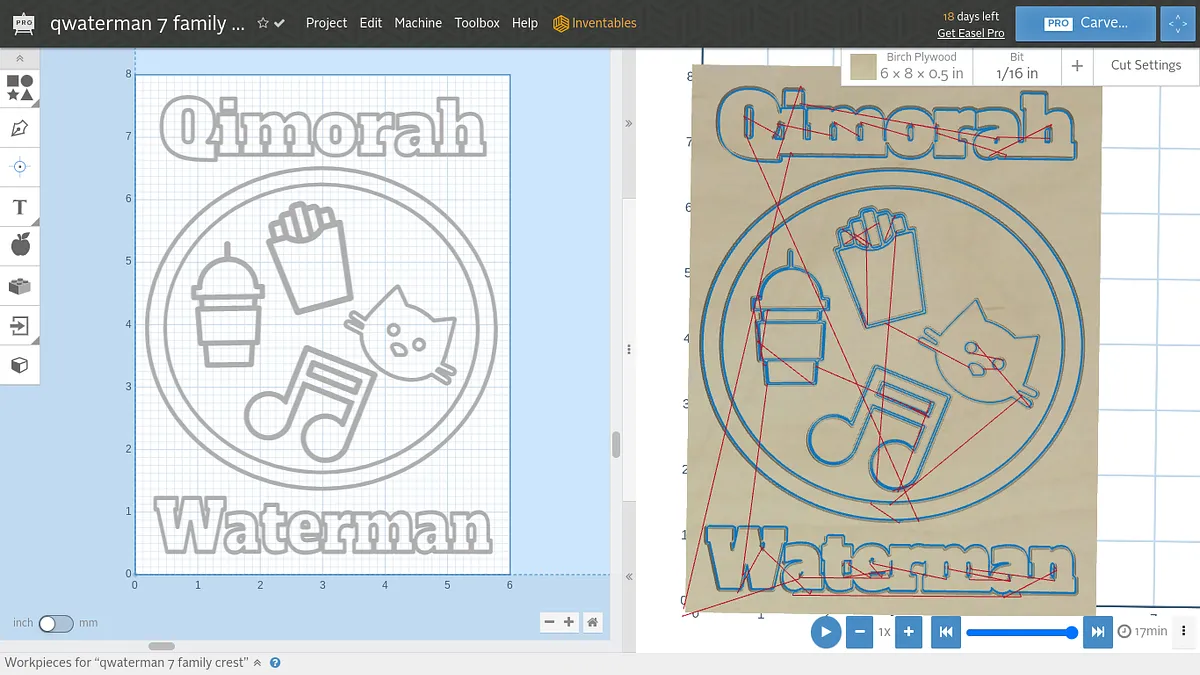
Task: Click the 18 days left trial text
Action: click(971, 16)
